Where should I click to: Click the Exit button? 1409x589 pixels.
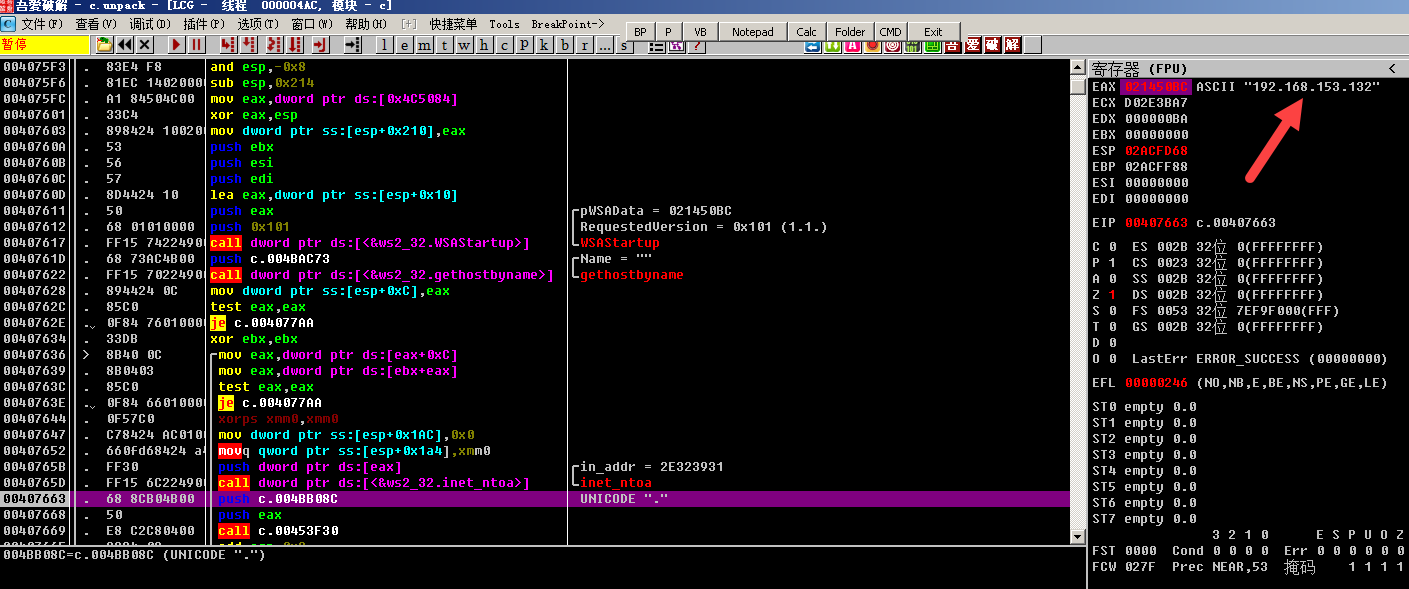click(933, 32)
